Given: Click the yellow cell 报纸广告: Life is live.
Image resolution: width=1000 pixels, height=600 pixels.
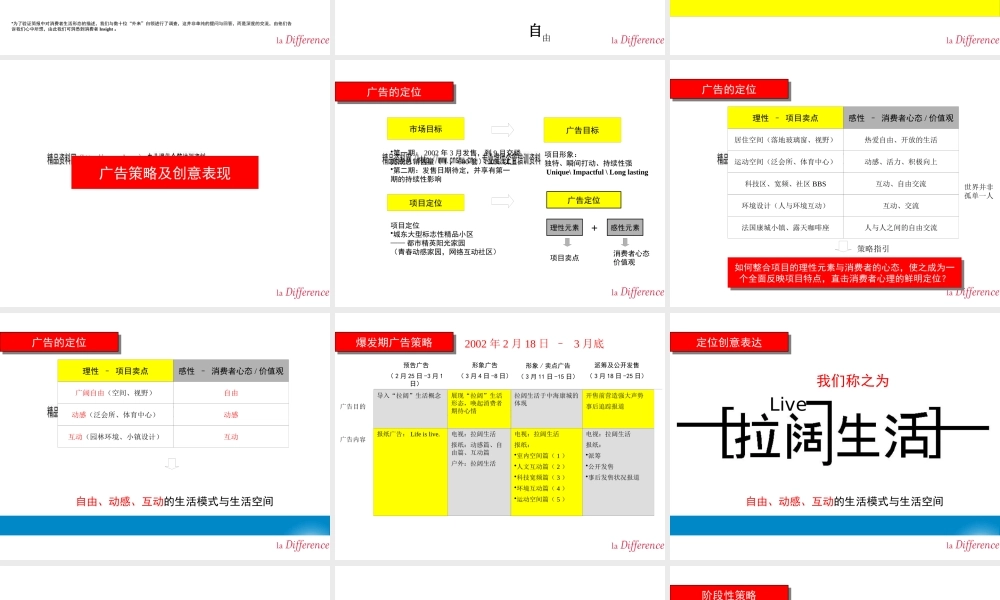Looking at the screenshot, I should [410, 472].
